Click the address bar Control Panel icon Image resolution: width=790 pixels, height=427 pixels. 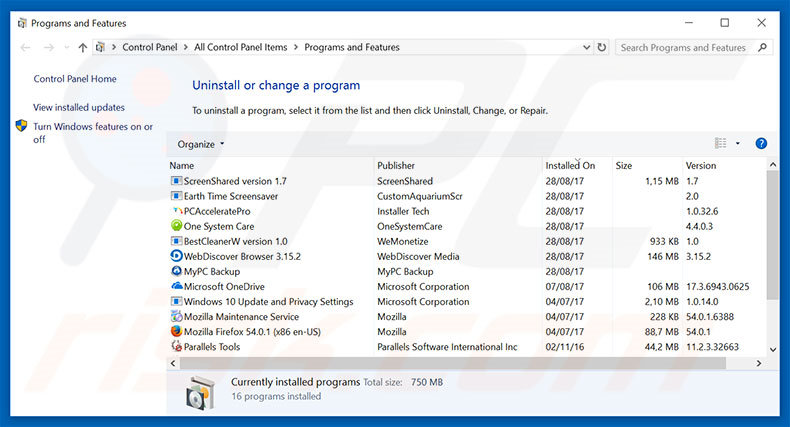point(100,47)
